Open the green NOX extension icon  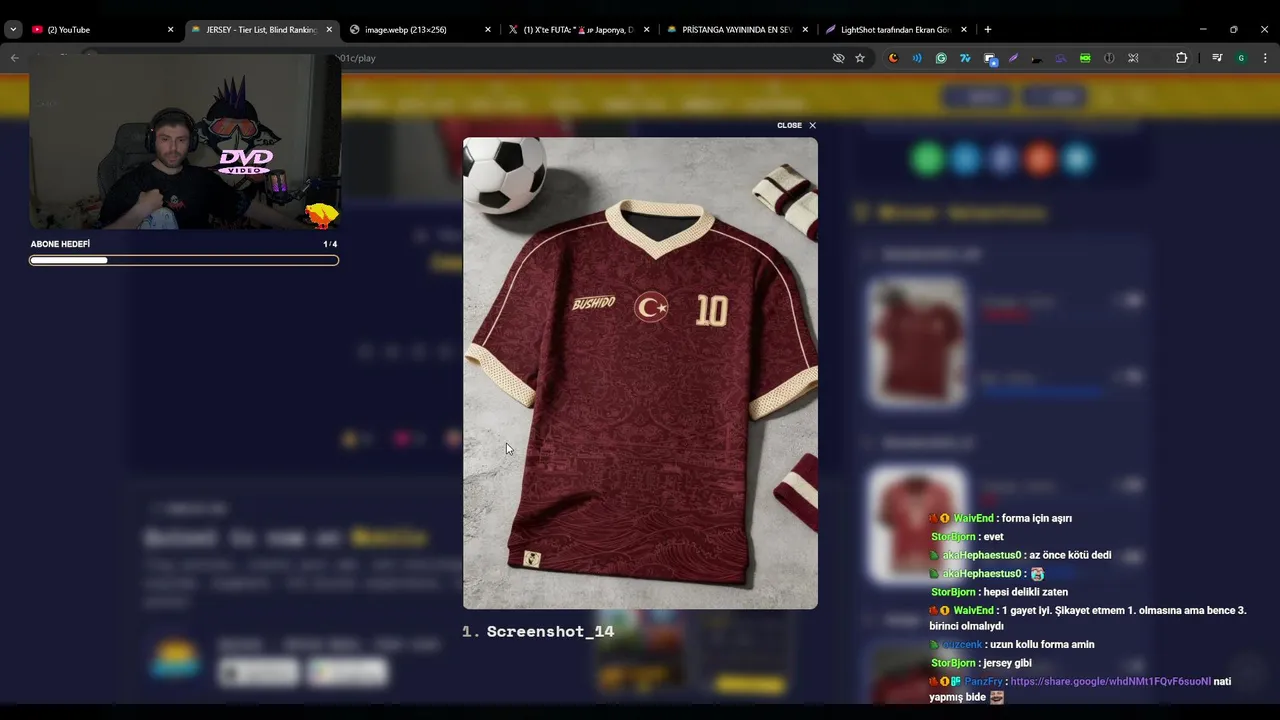[x=1085, y=58]
